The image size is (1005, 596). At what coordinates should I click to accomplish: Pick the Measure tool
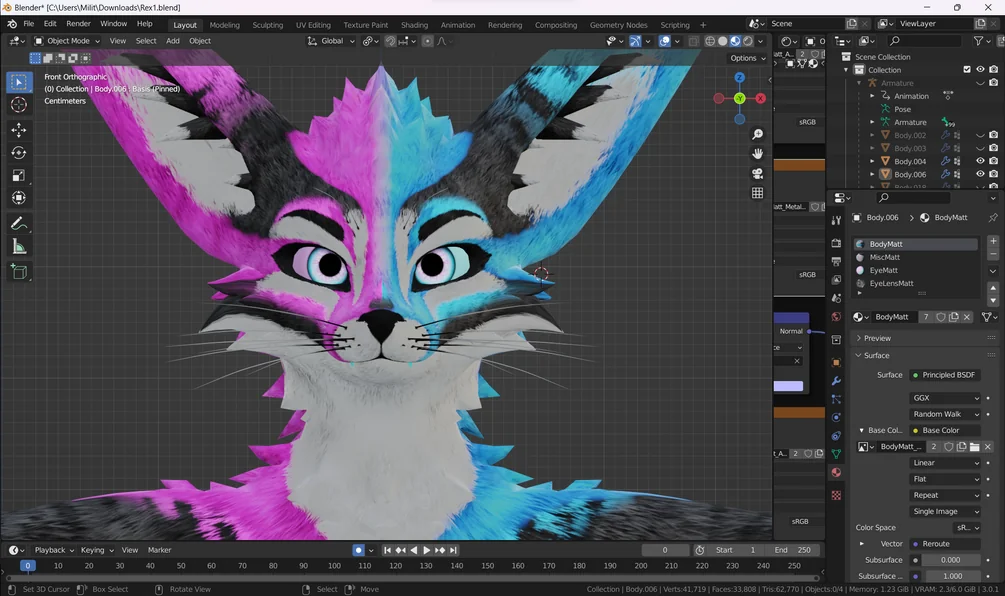[19, 247]
